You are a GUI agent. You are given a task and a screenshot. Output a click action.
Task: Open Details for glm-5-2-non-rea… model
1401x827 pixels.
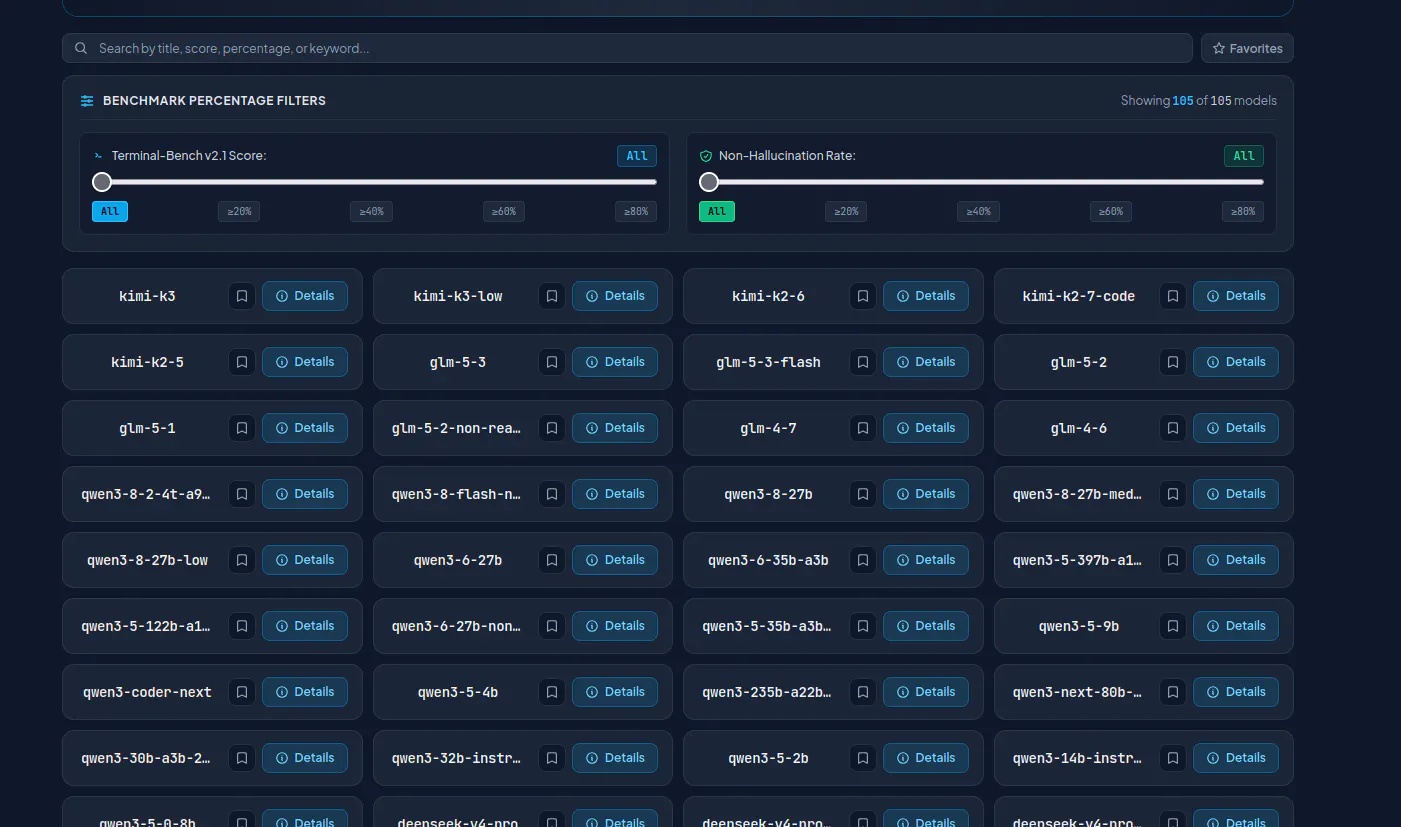point(615,428)
